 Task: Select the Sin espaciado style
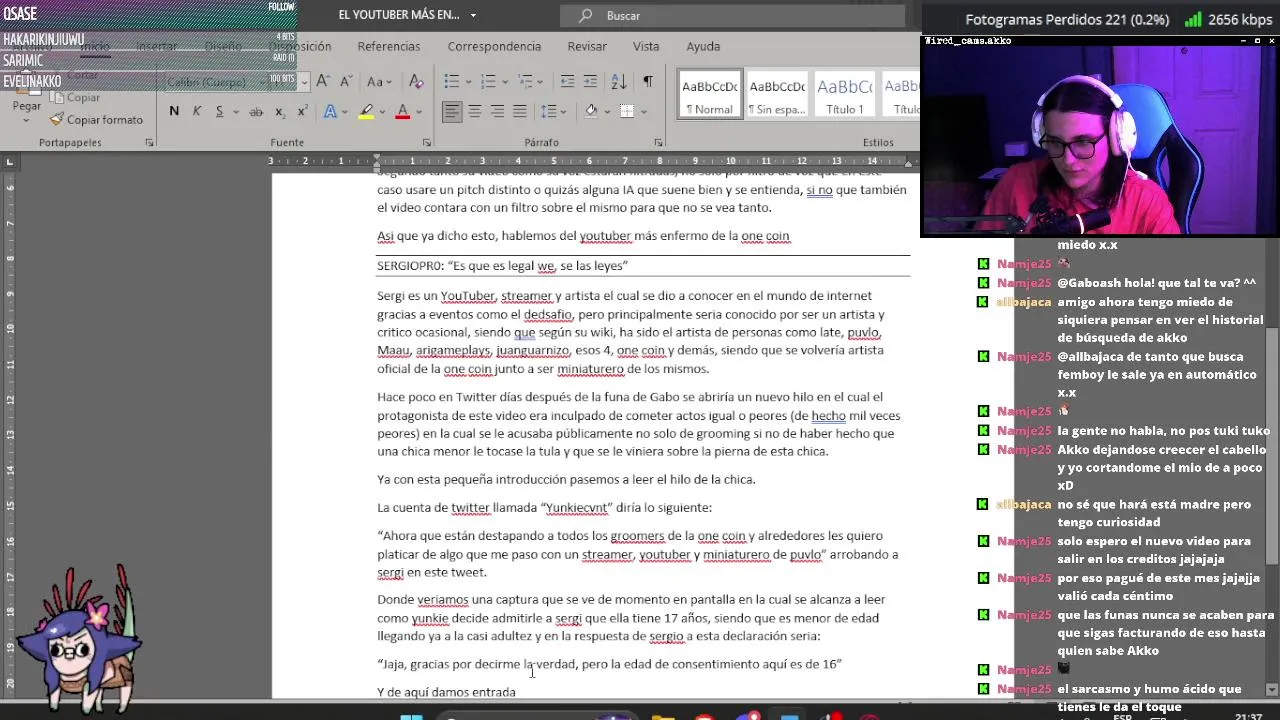click(x=777, y=95)
